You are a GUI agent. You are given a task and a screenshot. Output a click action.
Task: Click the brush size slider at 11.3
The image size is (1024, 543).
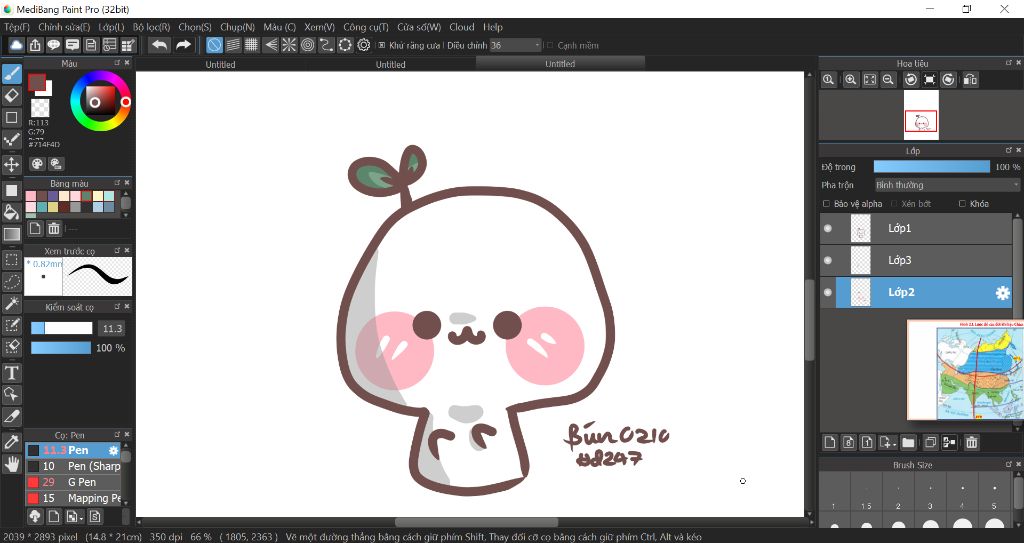point(61,328)
